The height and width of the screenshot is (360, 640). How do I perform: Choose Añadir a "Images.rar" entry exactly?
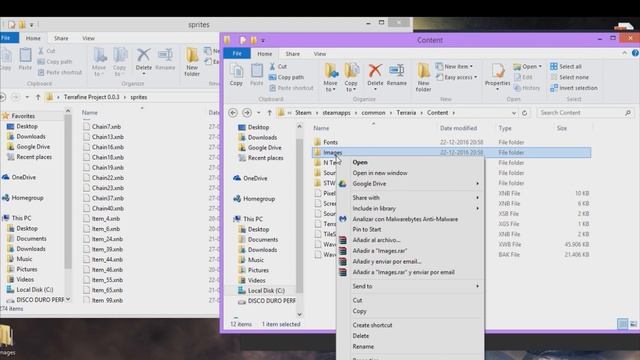[x=380, y=251]
